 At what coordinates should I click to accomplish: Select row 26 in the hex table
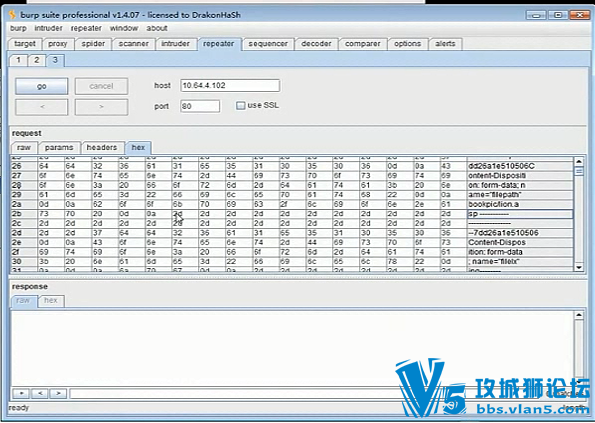click(292, 166)
